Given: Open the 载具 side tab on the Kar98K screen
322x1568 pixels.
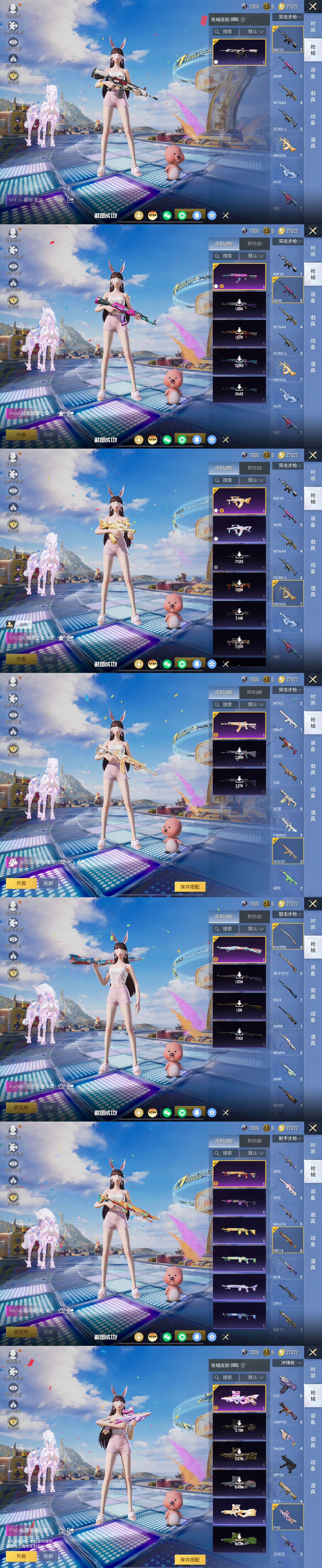Looking at the screenshot, I should coord(313,994).
